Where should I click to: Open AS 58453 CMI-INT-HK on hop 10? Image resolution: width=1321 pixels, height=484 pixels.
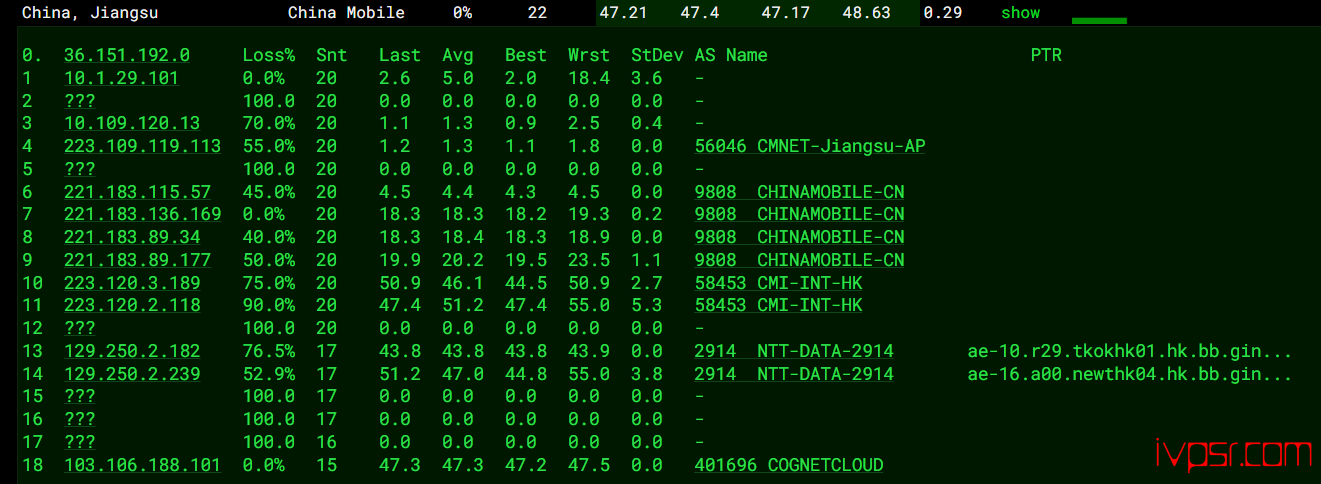tap(778, 283)
